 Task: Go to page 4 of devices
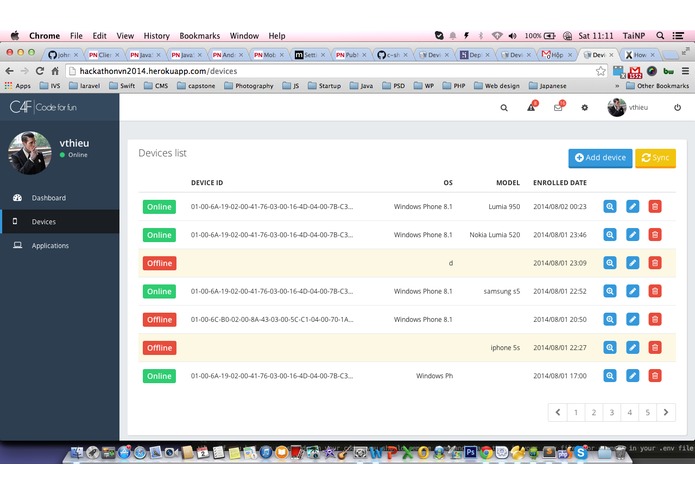(x=630, y=412)
